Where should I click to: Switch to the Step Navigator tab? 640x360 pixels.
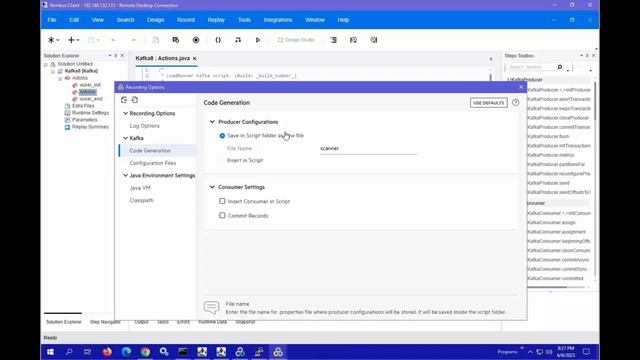tap(105, 322)
